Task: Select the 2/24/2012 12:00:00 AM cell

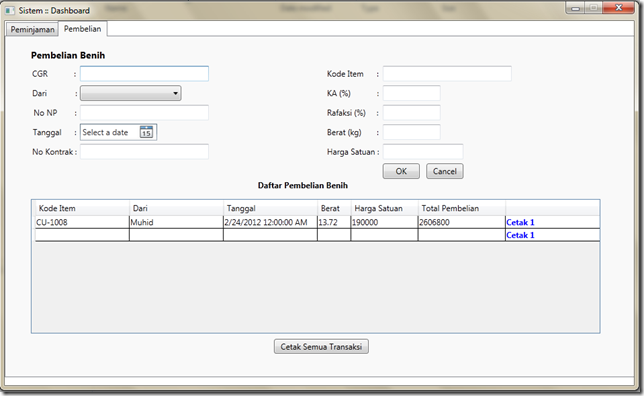Action: [270, 222]
